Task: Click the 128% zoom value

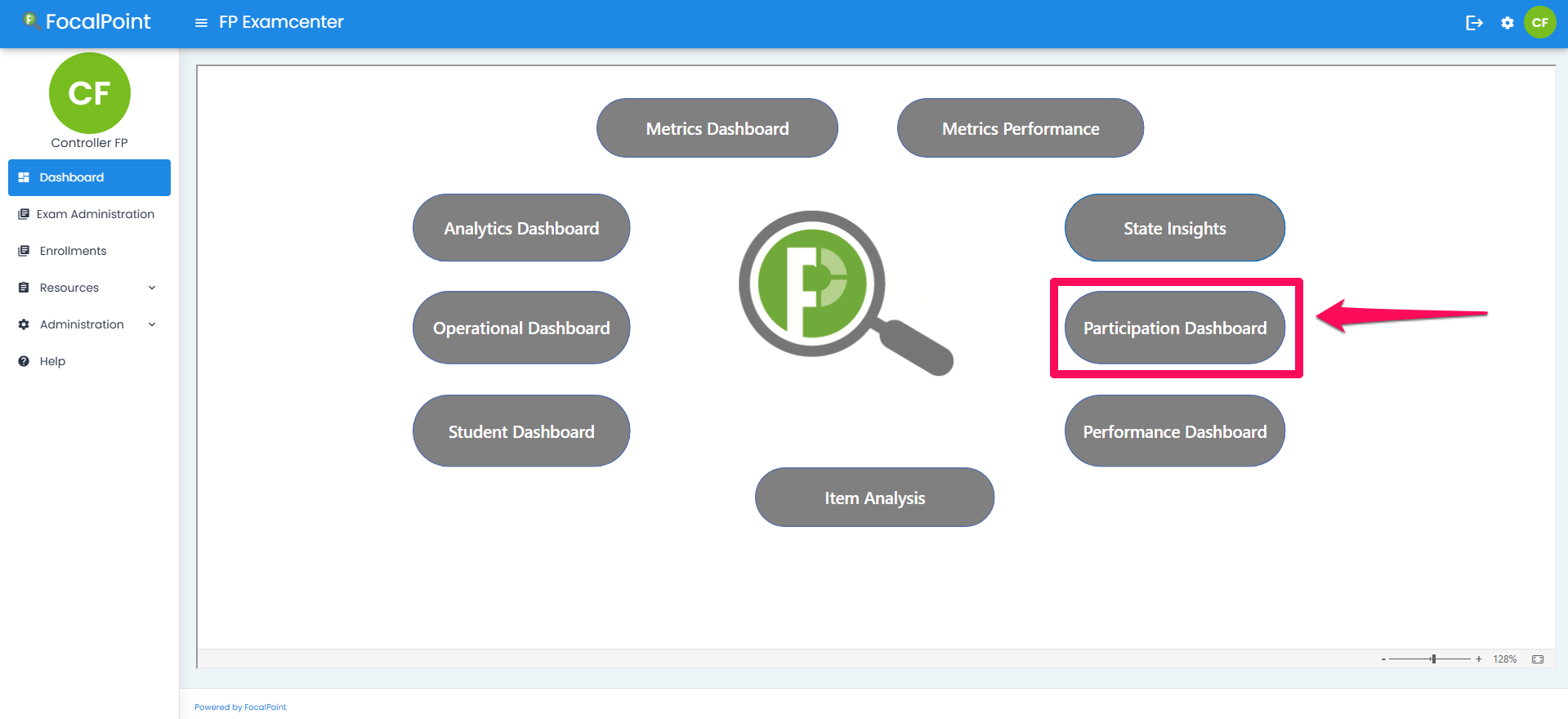Action: pyautogui.click(x=1505, y=659)
